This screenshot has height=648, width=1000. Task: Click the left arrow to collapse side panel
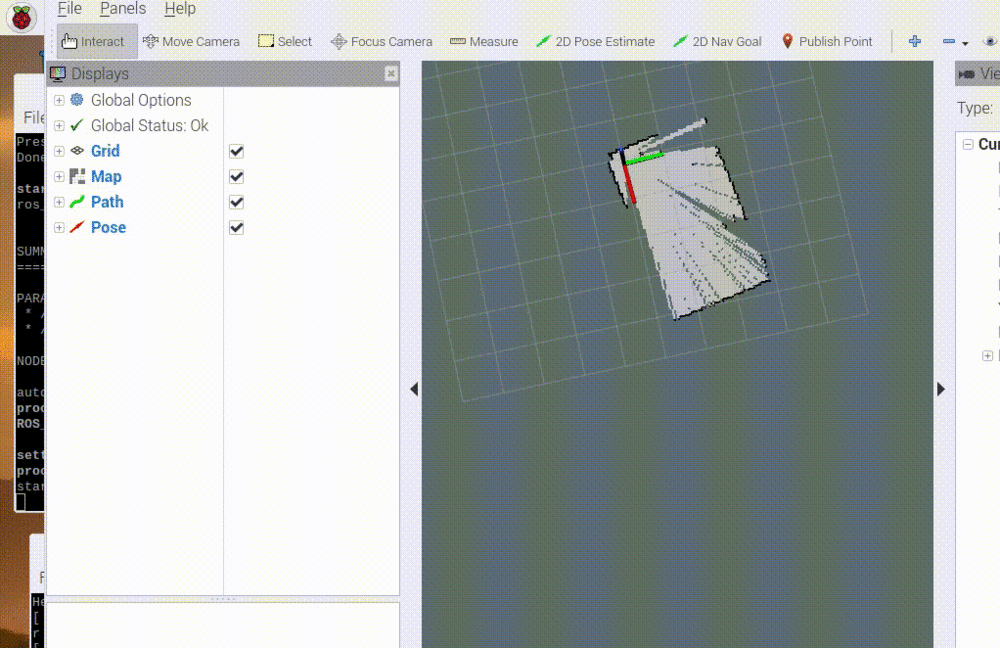pyautogui.click(x=414, y=389)
